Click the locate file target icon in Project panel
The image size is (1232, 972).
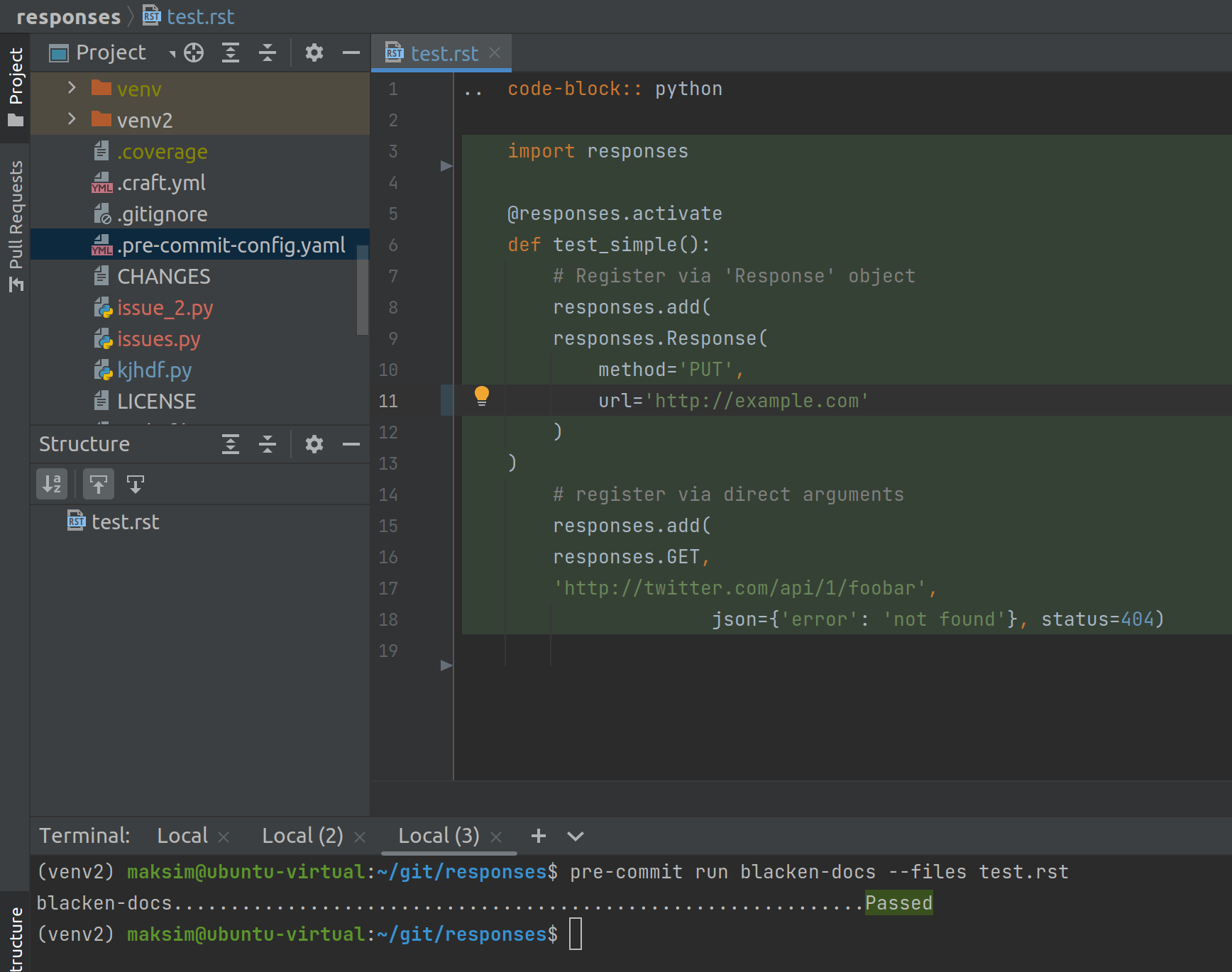[194, 53]
